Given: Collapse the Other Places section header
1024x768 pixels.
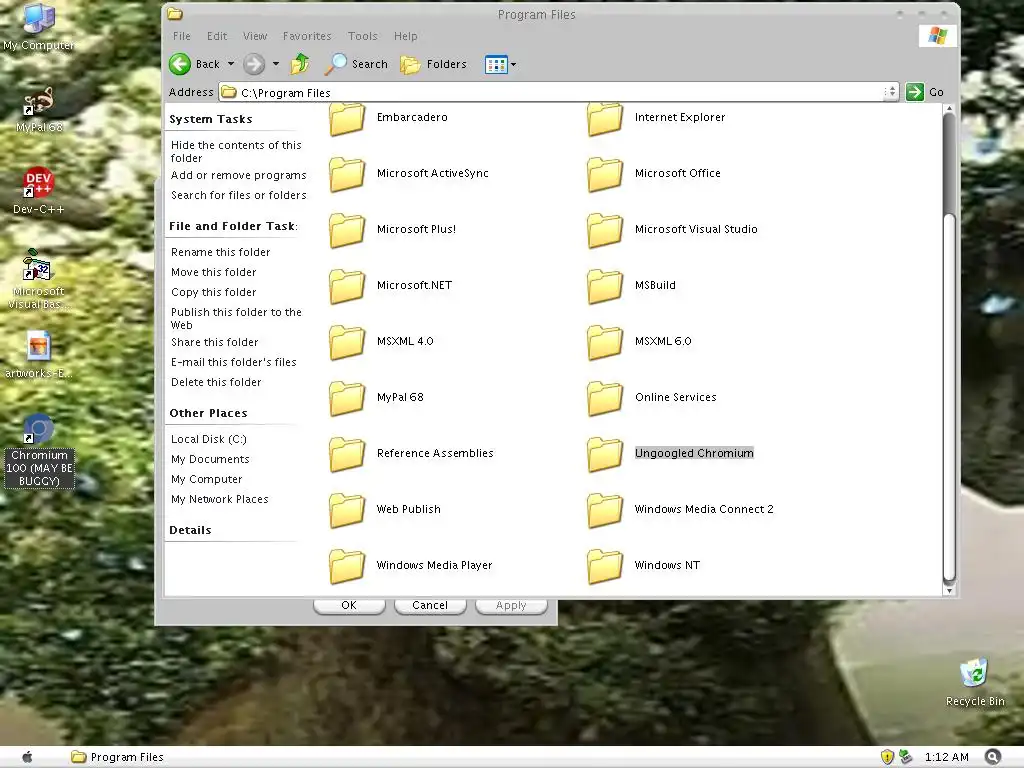Looking at the screenshot, I should (x=208, y=413).
